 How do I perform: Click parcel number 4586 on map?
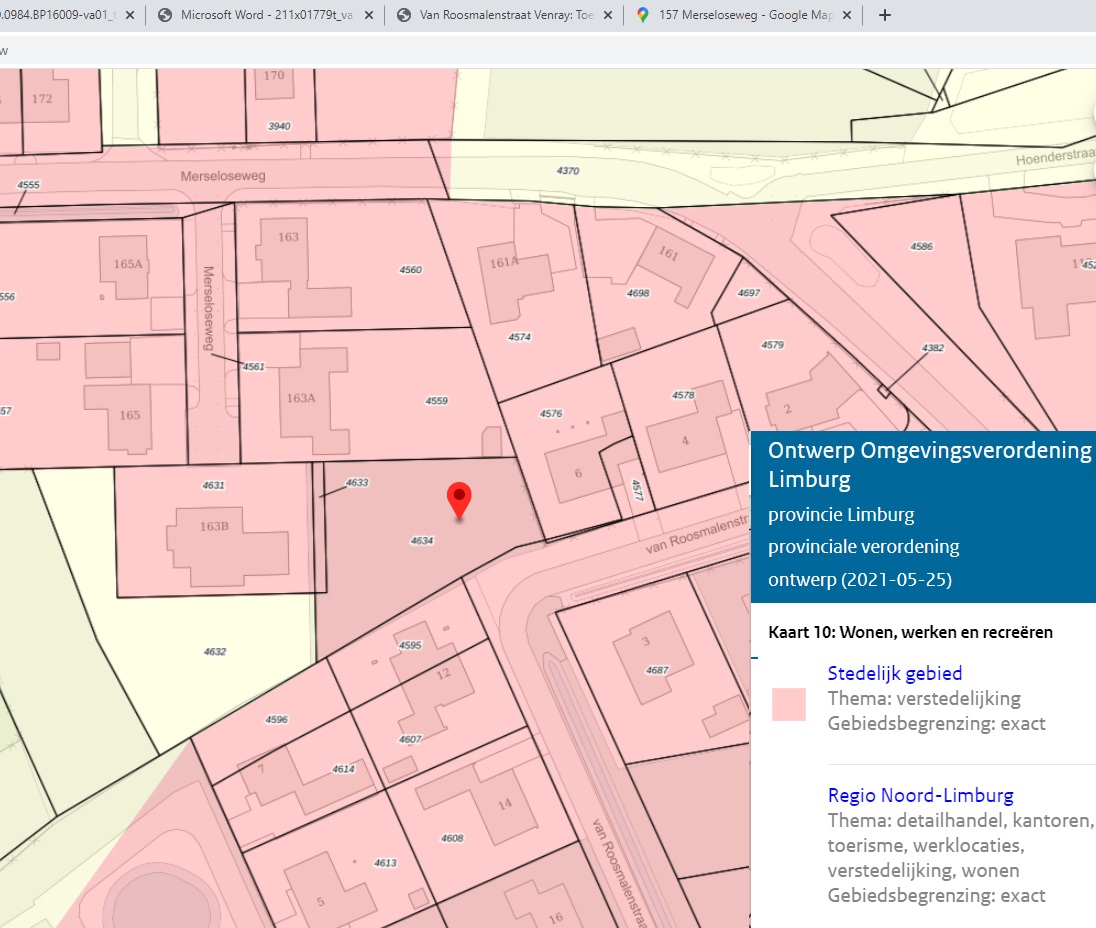click(922, 246)
